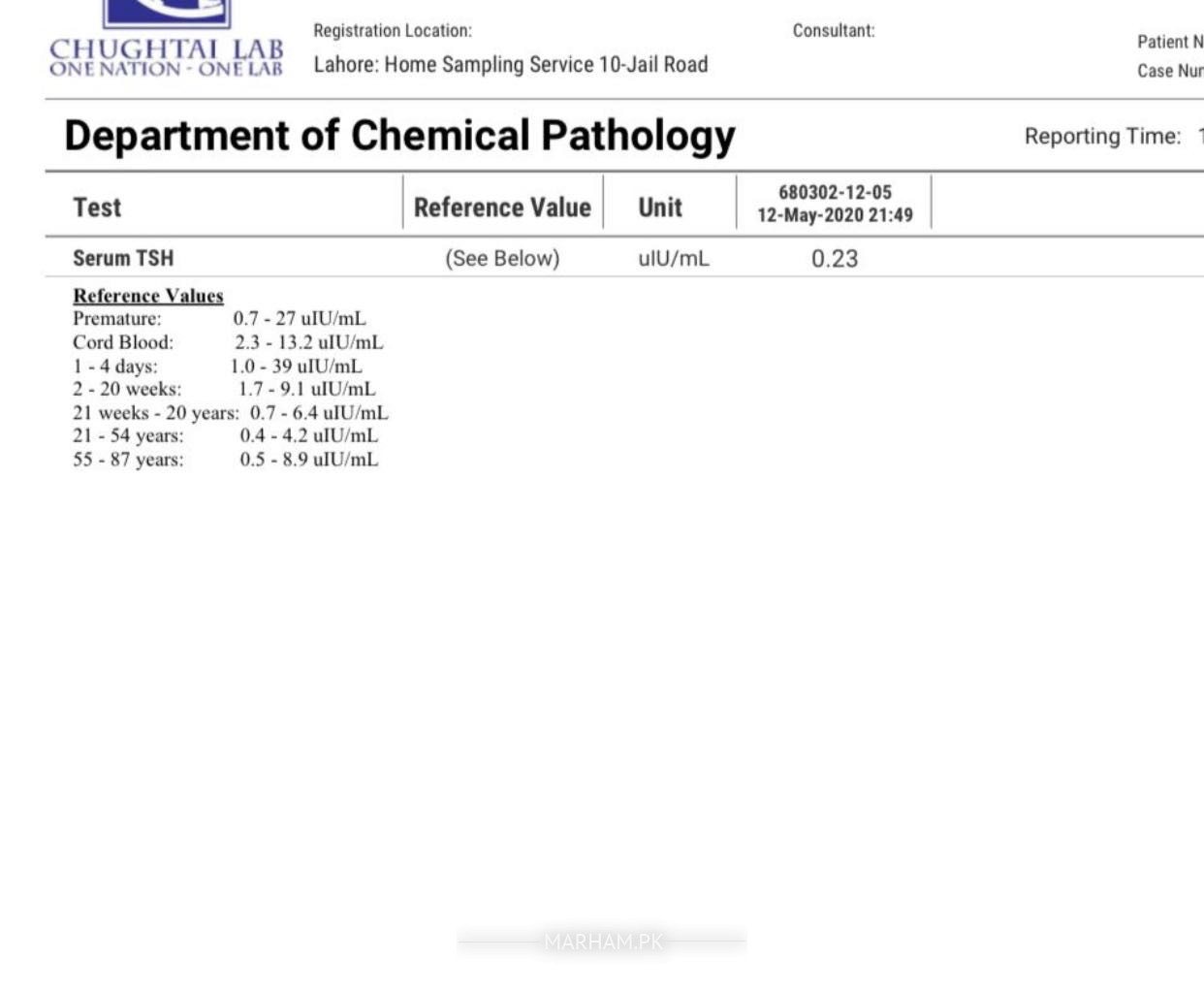This screenshot has width=1204, height=990.
Task: Select the '21 weeks - 20 years:' reference row
Action: tap(231, 412)
